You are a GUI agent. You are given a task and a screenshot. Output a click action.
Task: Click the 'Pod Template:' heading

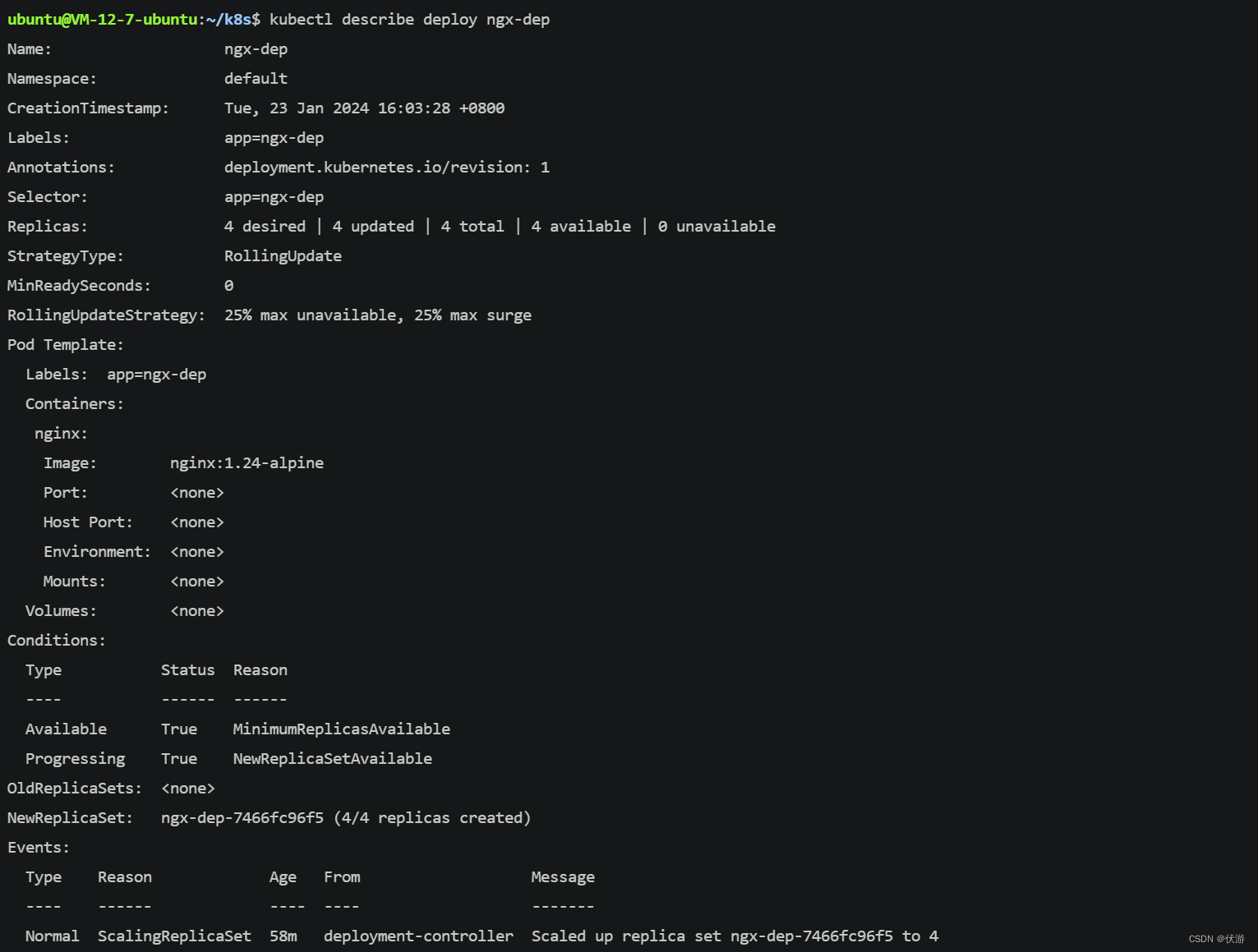point(66,345)
